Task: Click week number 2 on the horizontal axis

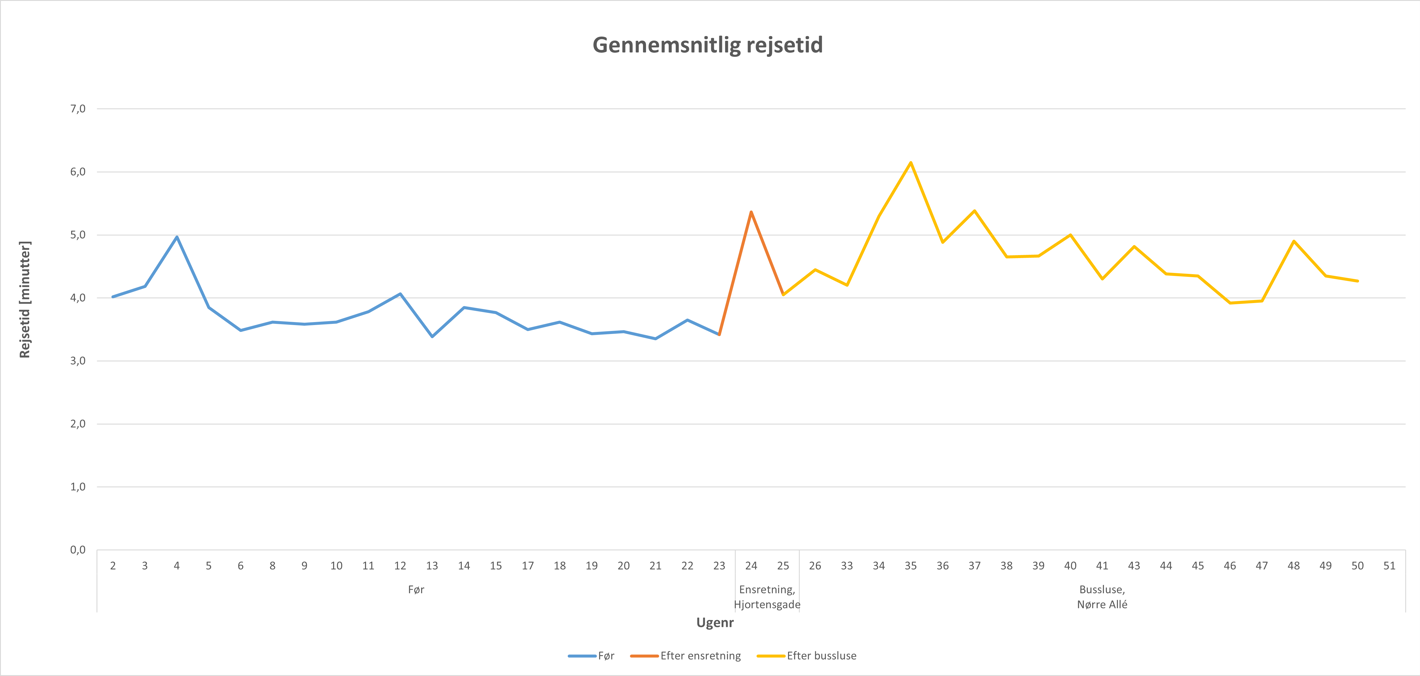Action: (x=113, y=566)
